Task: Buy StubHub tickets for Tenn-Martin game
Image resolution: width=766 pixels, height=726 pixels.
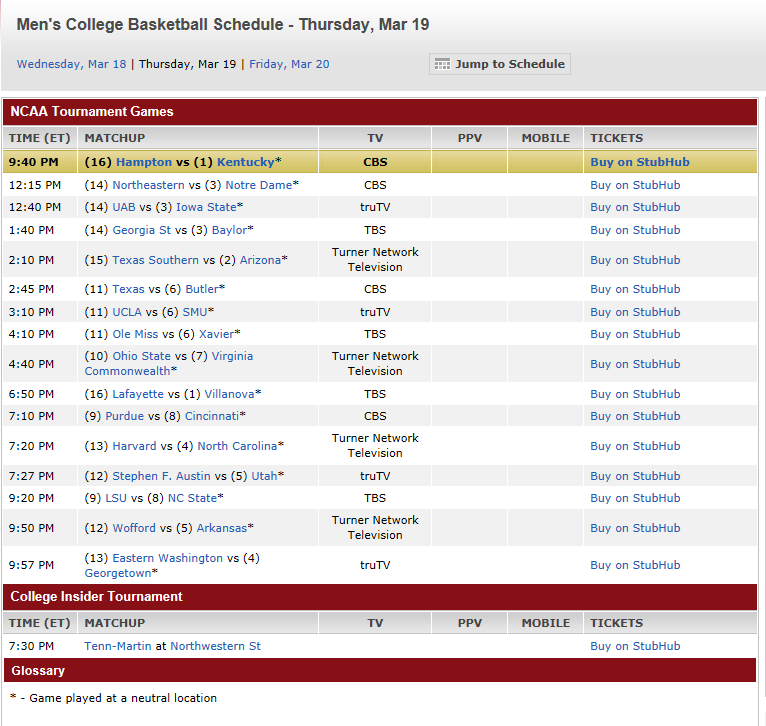Action: coord(635,646)
